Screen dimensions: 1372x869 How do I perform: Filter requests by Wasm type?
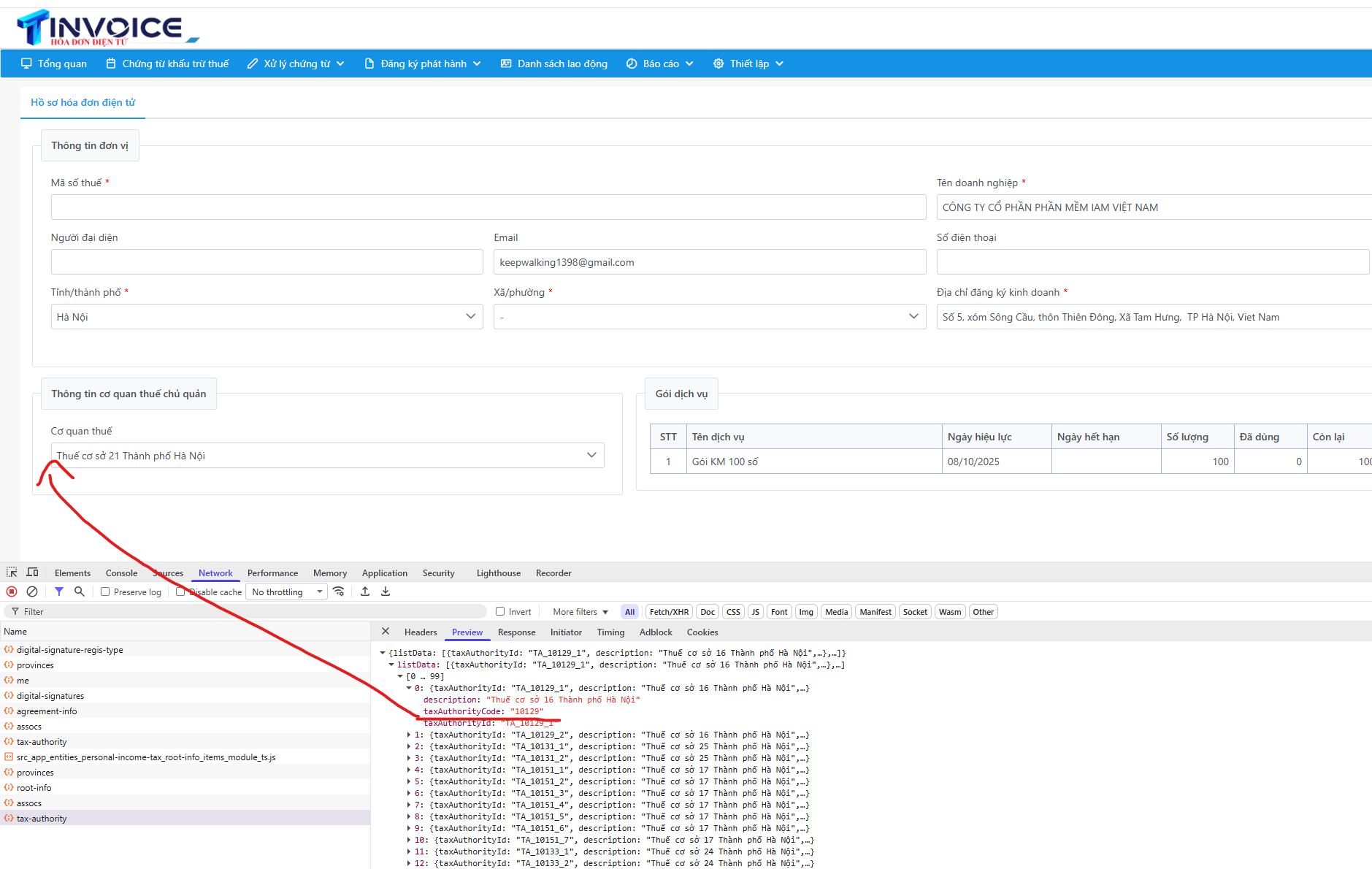point(950,612)
